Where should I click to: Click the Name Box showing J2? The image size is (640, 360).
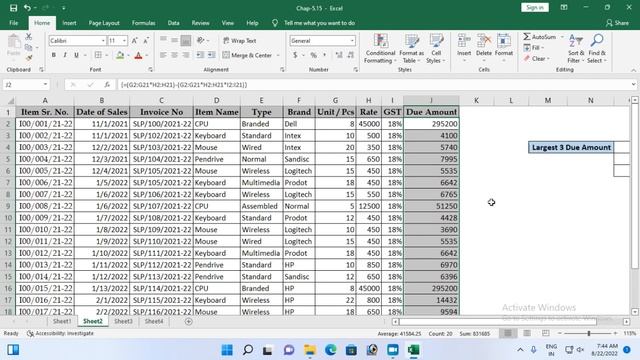pos(26,84)
